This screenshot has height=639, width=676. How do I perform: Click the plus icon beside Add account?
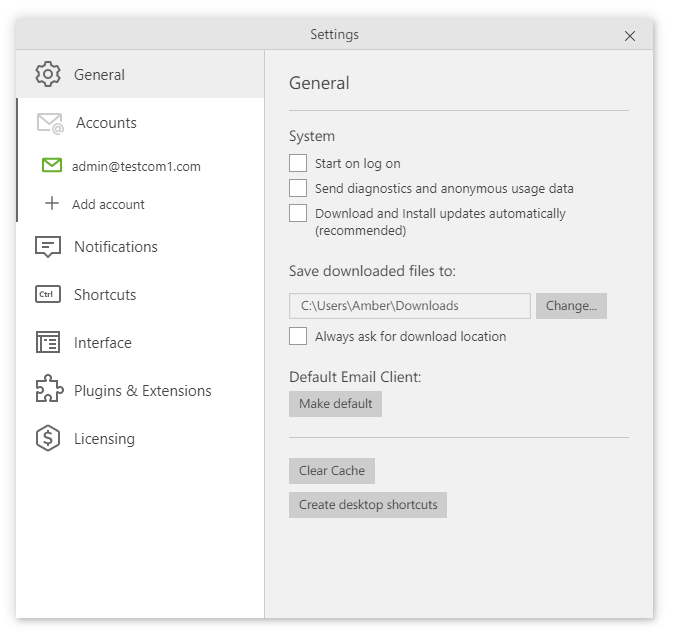tap(52, 204)
